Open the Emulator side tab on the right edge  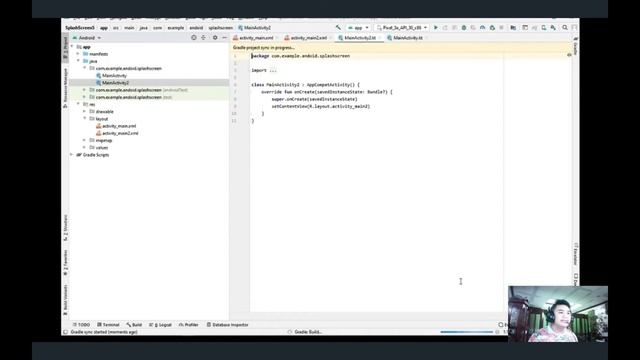coord(575,254)
